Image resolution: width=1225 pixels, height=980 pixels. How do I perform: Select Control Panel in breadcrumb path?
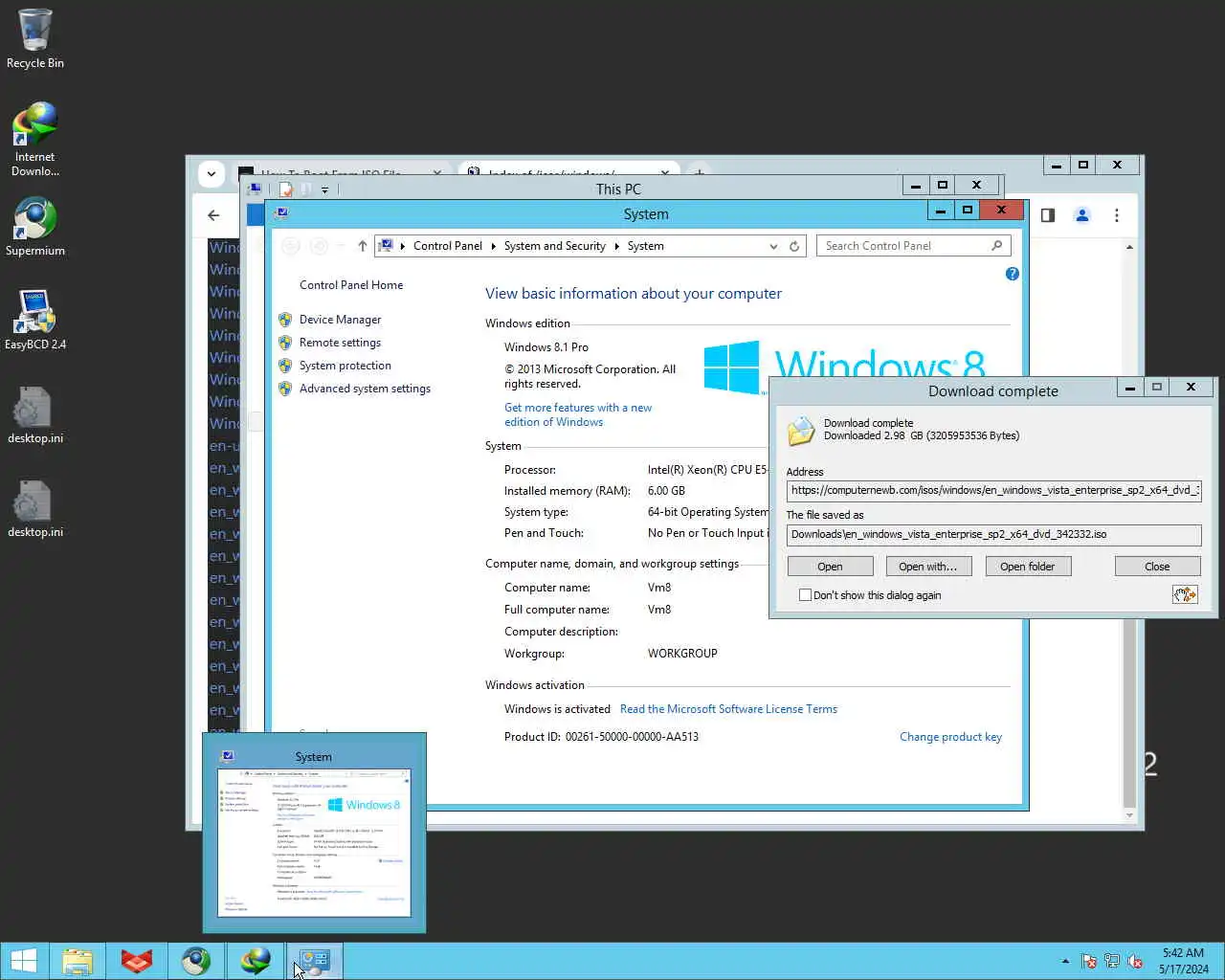447,246
